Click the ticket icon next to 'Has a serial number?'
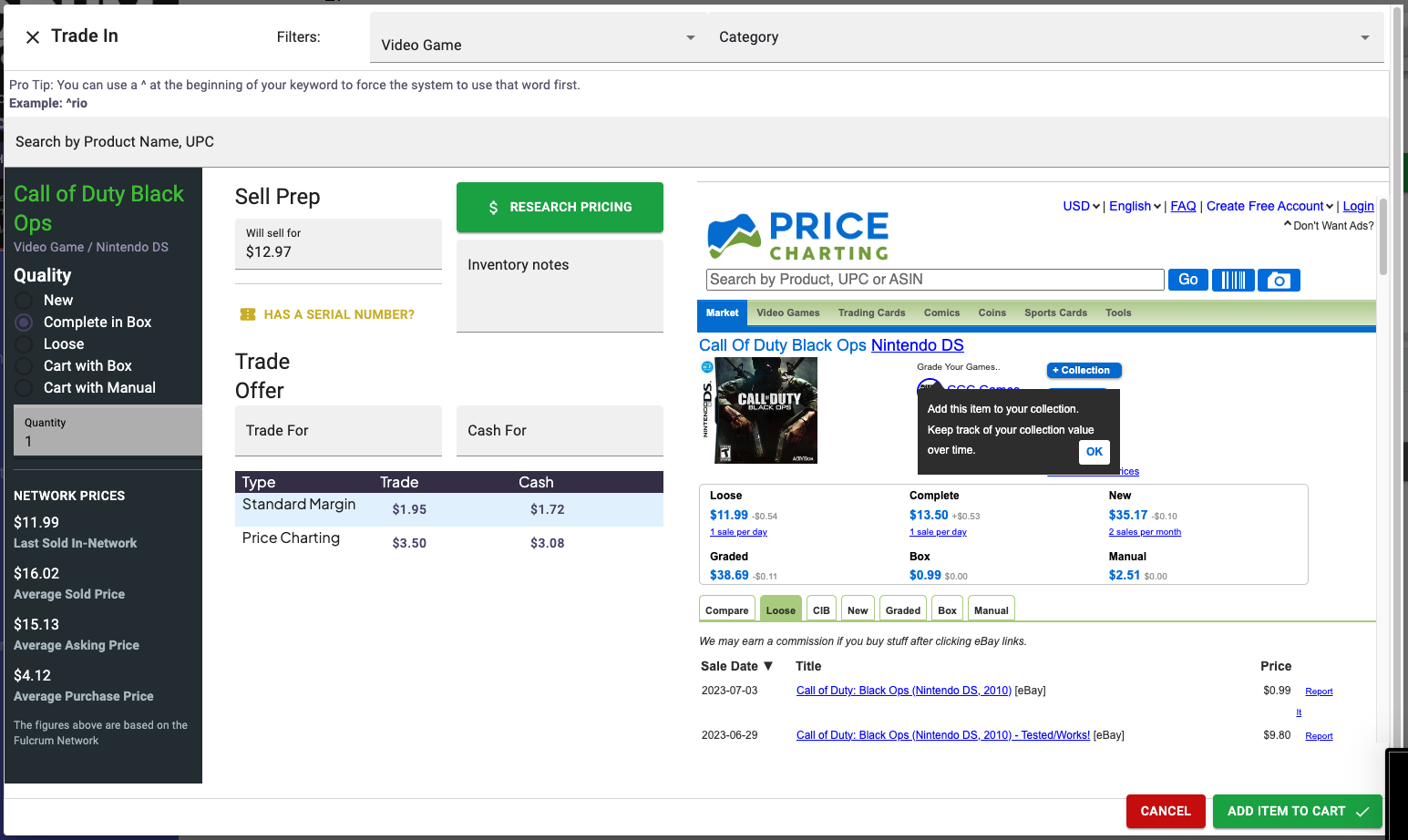The height and width of the screenshot is (840, 1408). (246, 315)
